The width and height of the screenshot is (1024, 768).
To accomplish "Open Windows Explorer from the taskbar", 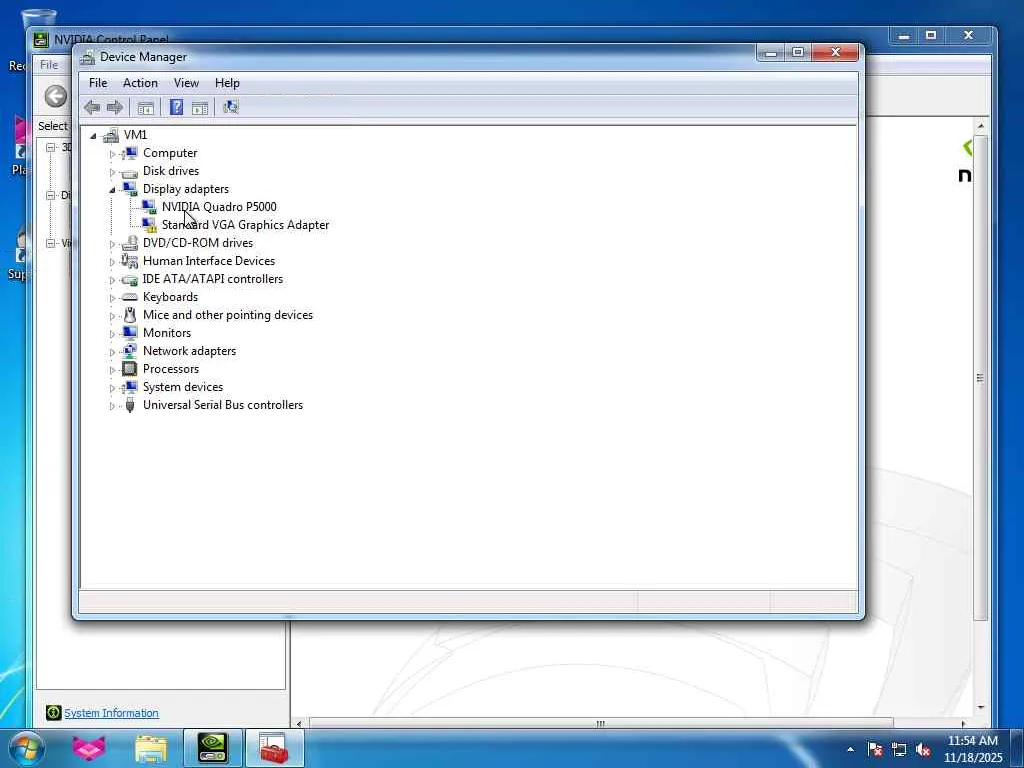I will 151,748.
